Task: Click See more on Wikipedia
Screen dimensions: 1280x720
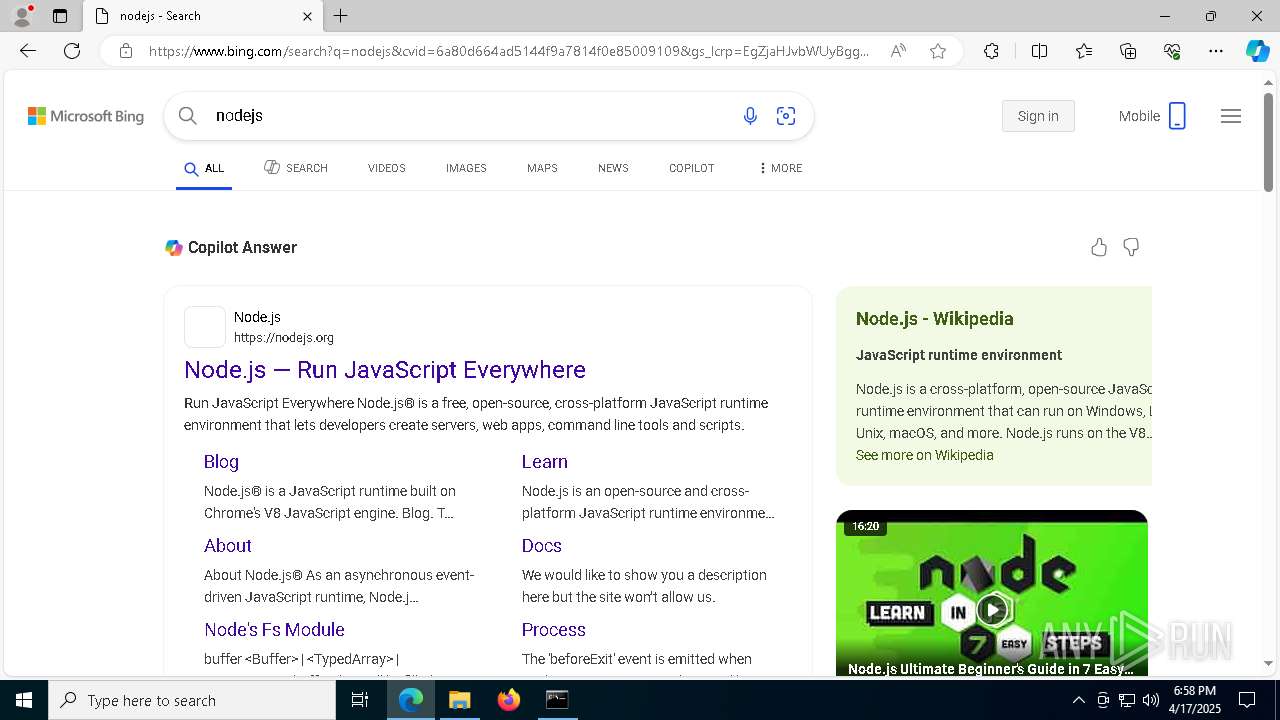Action: coord(924,455)
